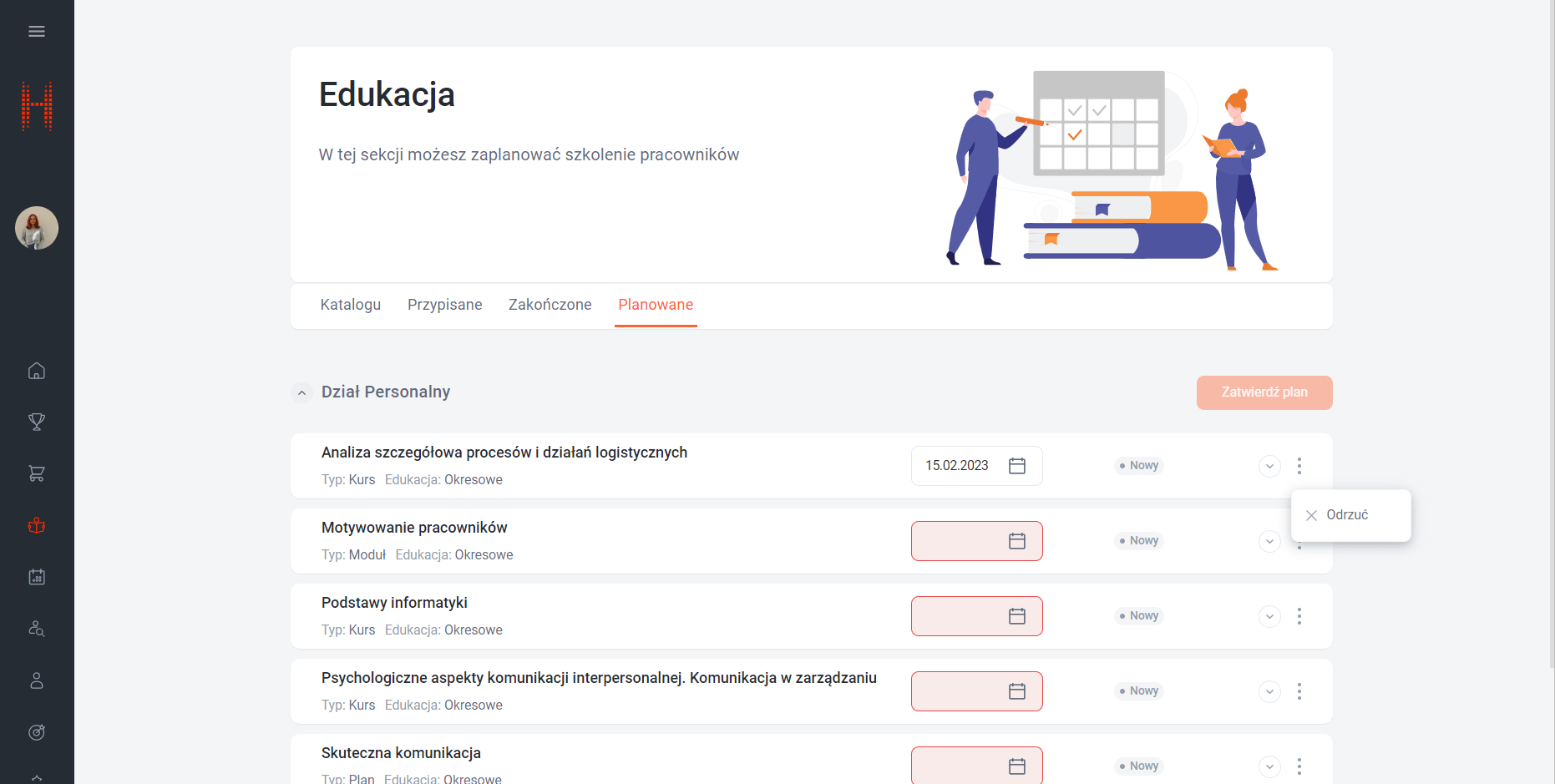Click the sidebar calendar icon
This screenshot has width=1555, height=784.
pyautogui.click(x=37, y=577)
